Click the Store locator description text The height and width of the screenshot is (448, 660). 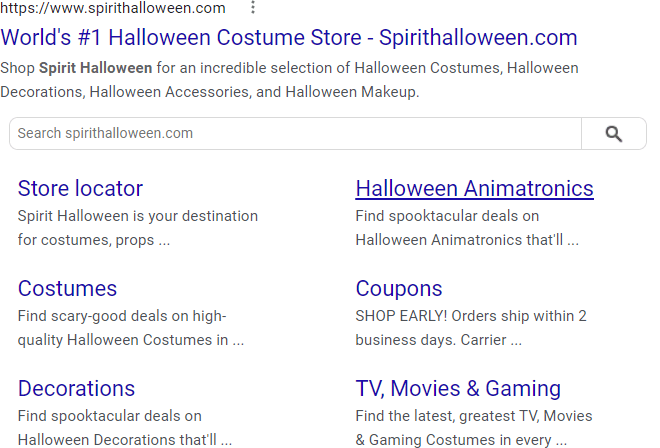(137, 228)
